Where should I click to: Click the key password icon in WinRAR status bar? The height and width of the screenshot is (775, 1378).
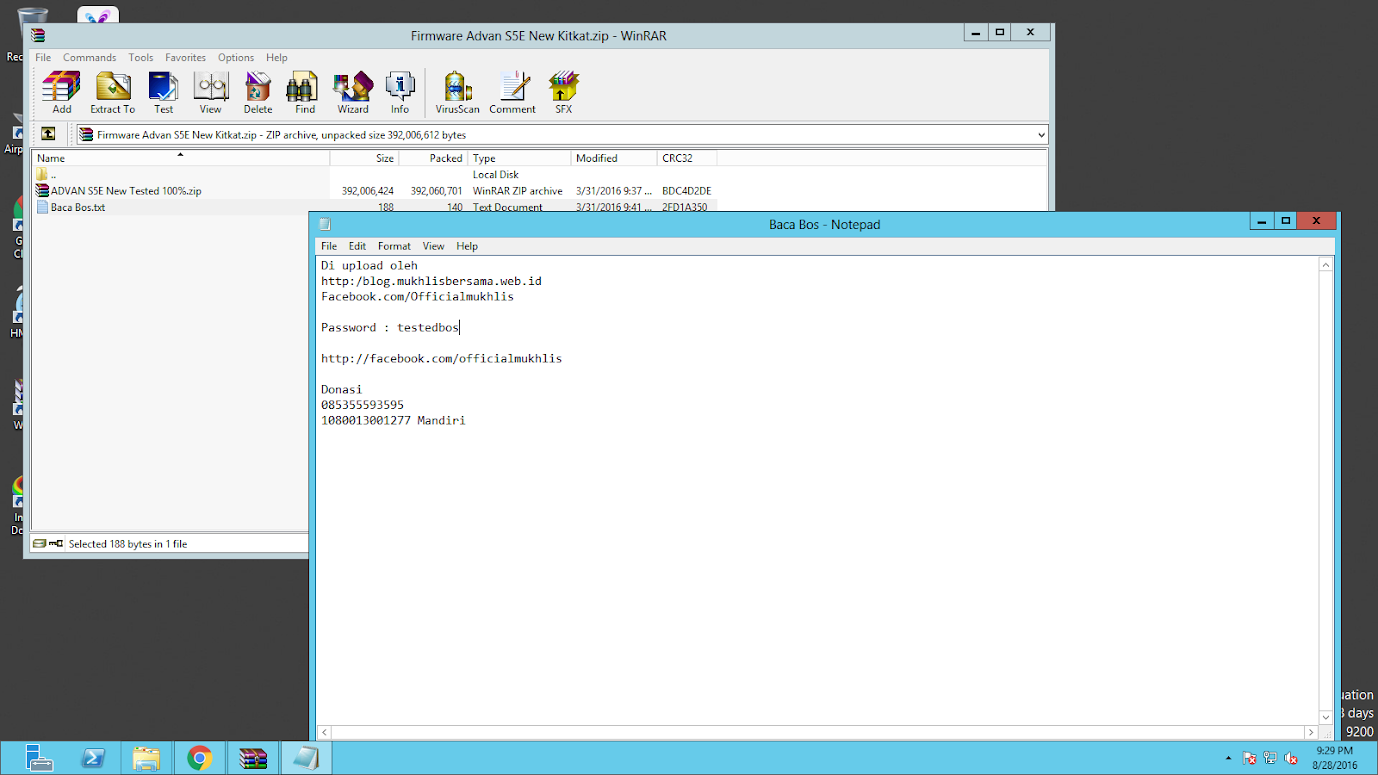(x=56, y=544)
